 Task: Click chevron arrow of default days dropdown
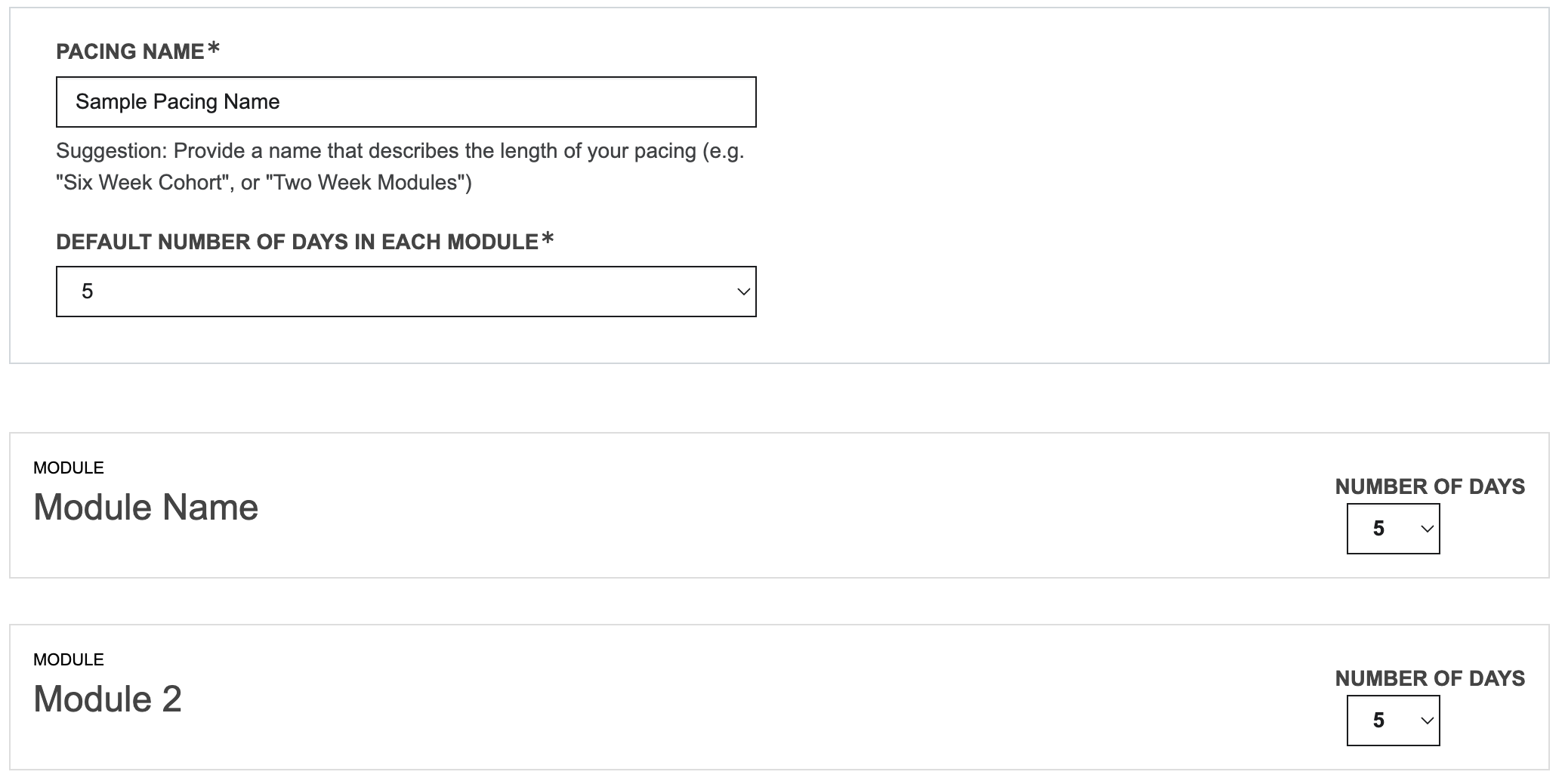pyautogui.click(x=743, y=292)
